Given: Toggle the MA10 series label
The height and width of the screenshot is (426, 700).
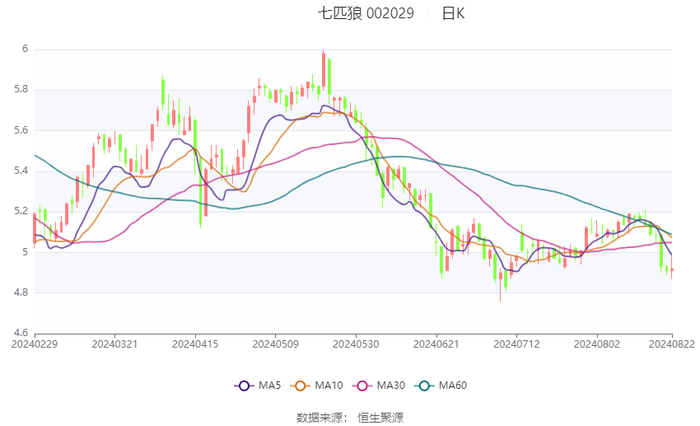Looking at the screenshot, I should pyautogui.click(x=329, y=386).
